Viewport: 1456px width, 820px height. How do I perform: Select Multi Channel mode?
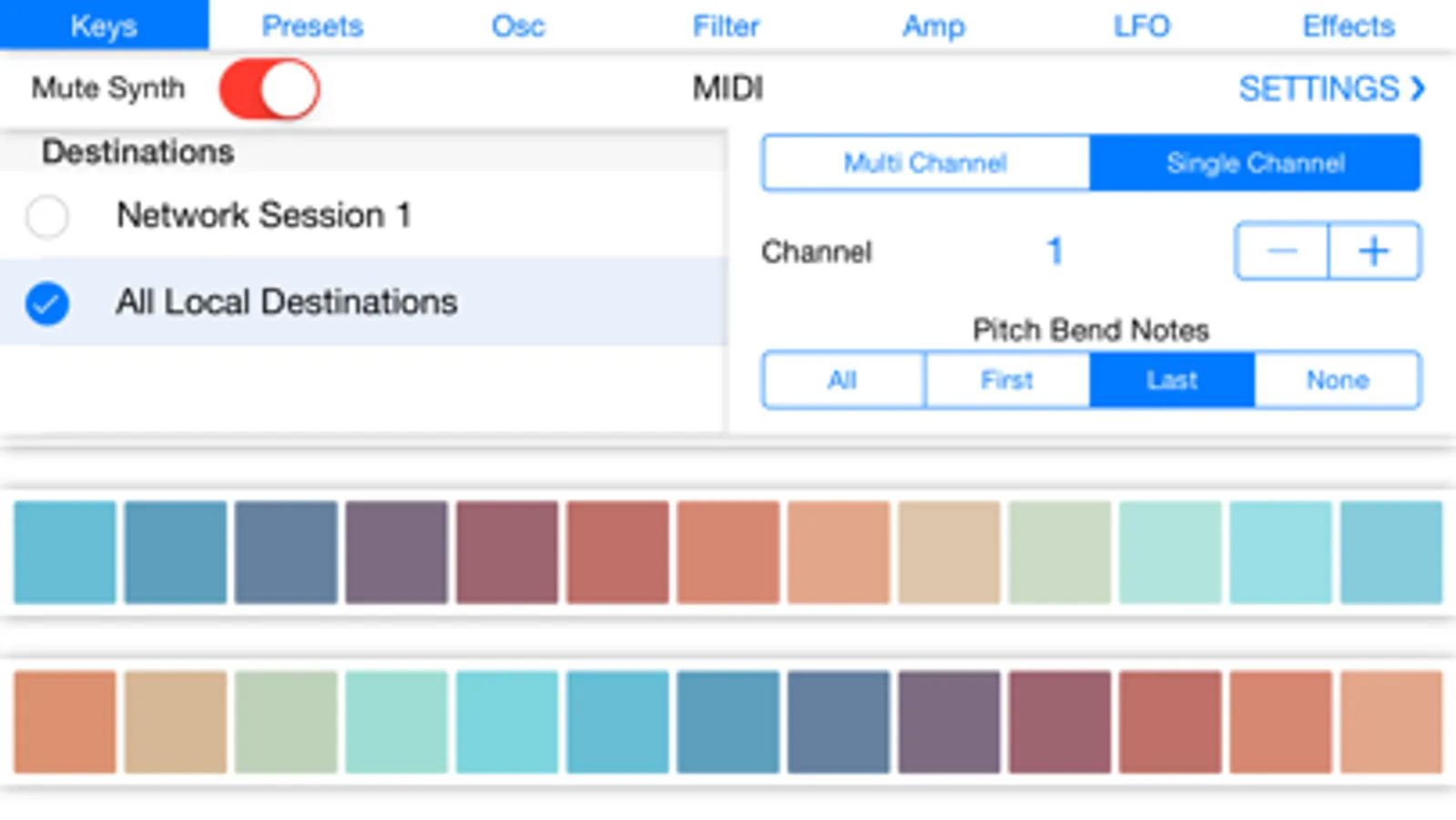tap(925, 163)
